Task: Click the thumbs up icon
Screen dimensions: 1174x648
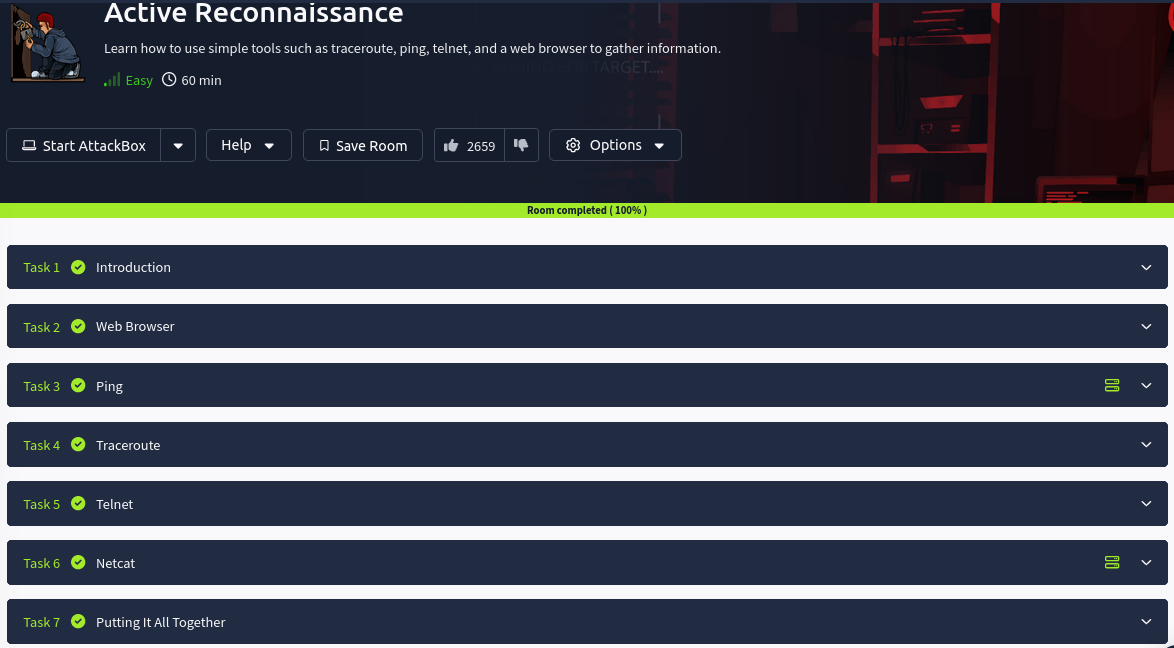Action: tap(451, 145)
